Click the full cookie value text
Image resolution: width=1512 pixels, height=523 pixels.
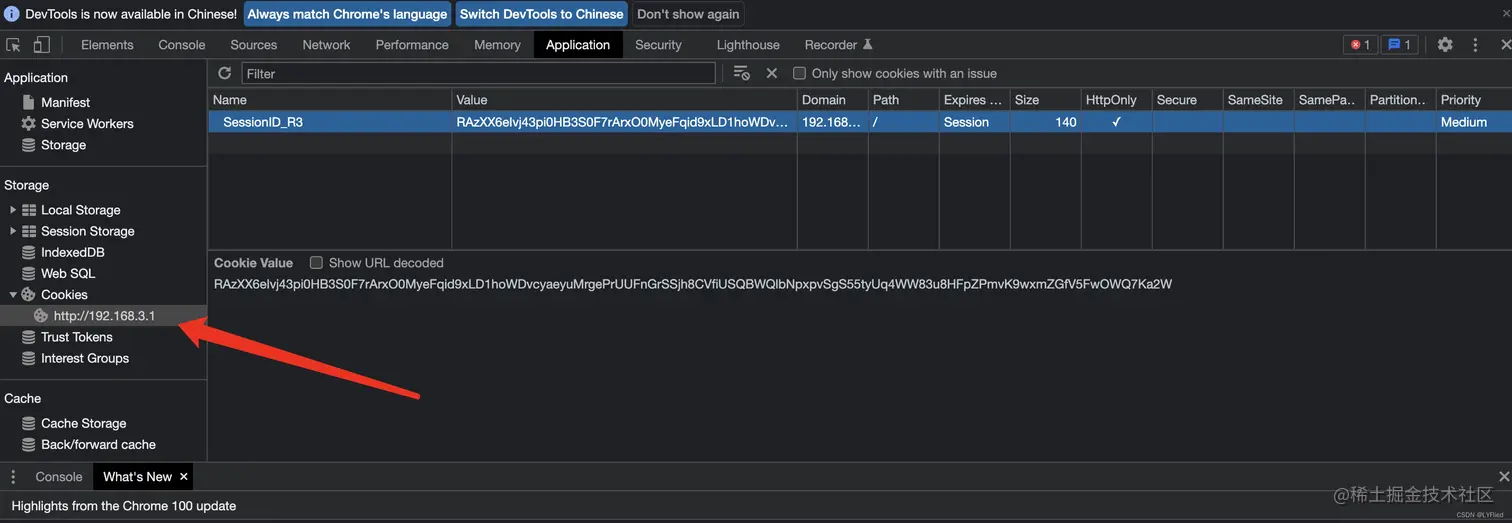693,284
